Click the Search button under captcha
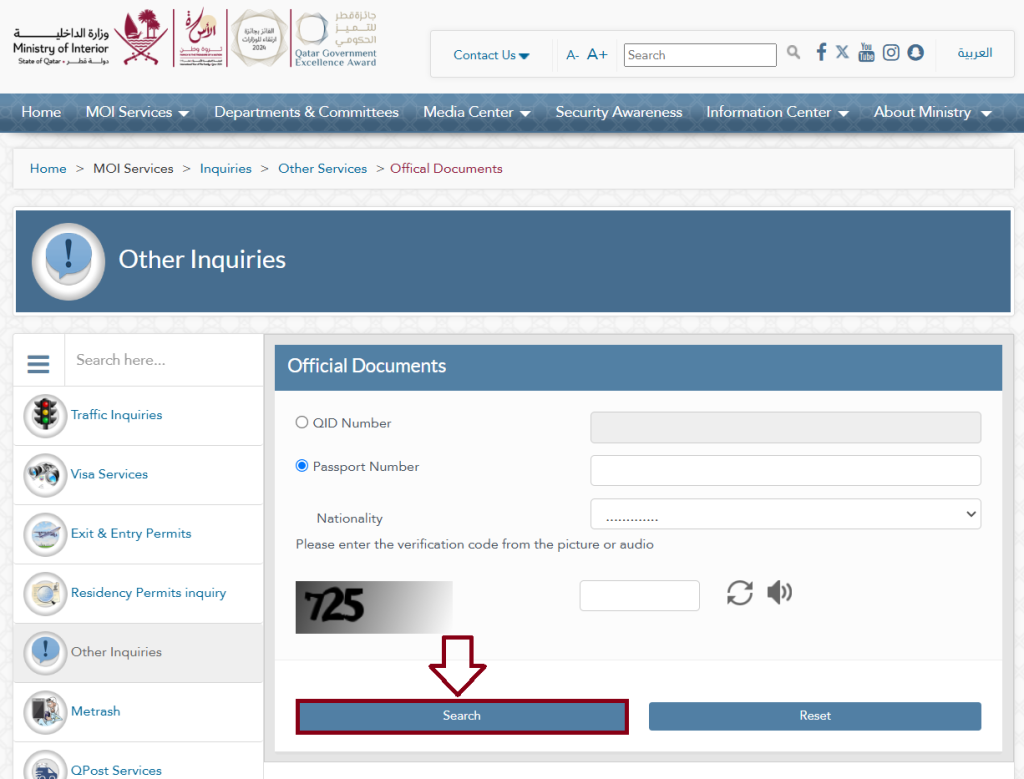The image size is (1024, 779). pos(462,716)
